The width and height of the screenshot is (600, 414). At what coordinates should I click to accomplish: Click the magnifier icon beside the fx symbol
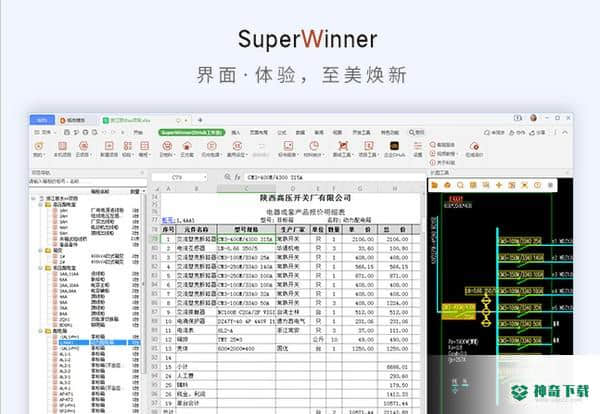[x=227, y=177]
